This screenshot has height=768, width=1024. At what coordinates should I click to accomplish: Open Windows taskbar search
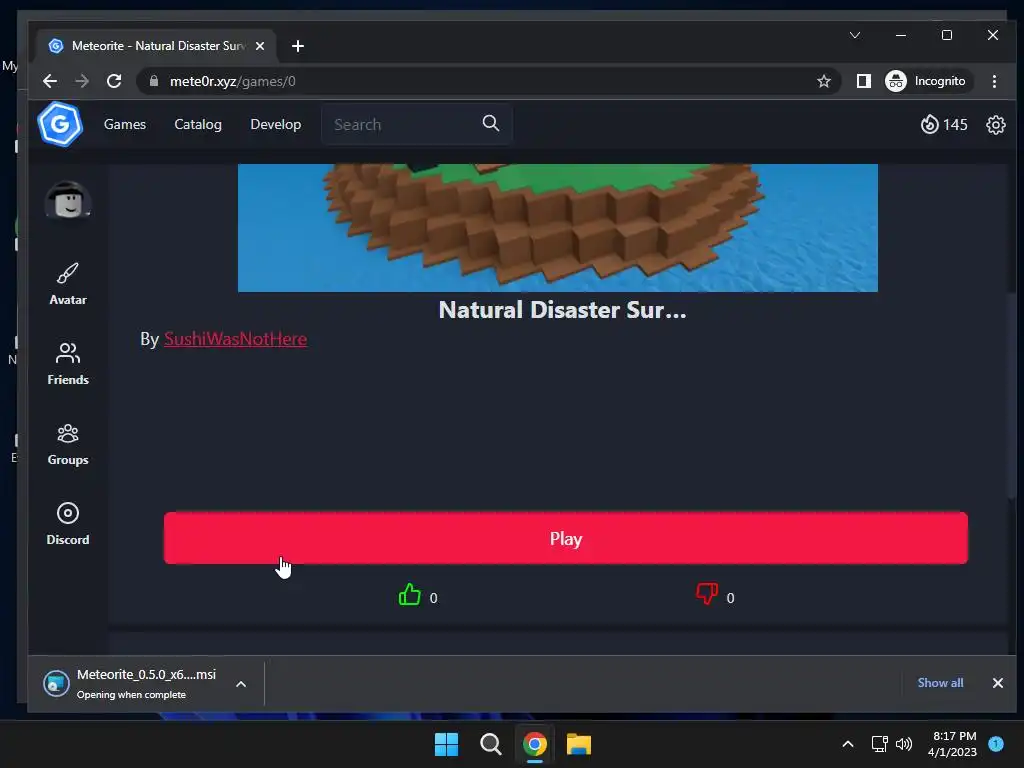490,744
